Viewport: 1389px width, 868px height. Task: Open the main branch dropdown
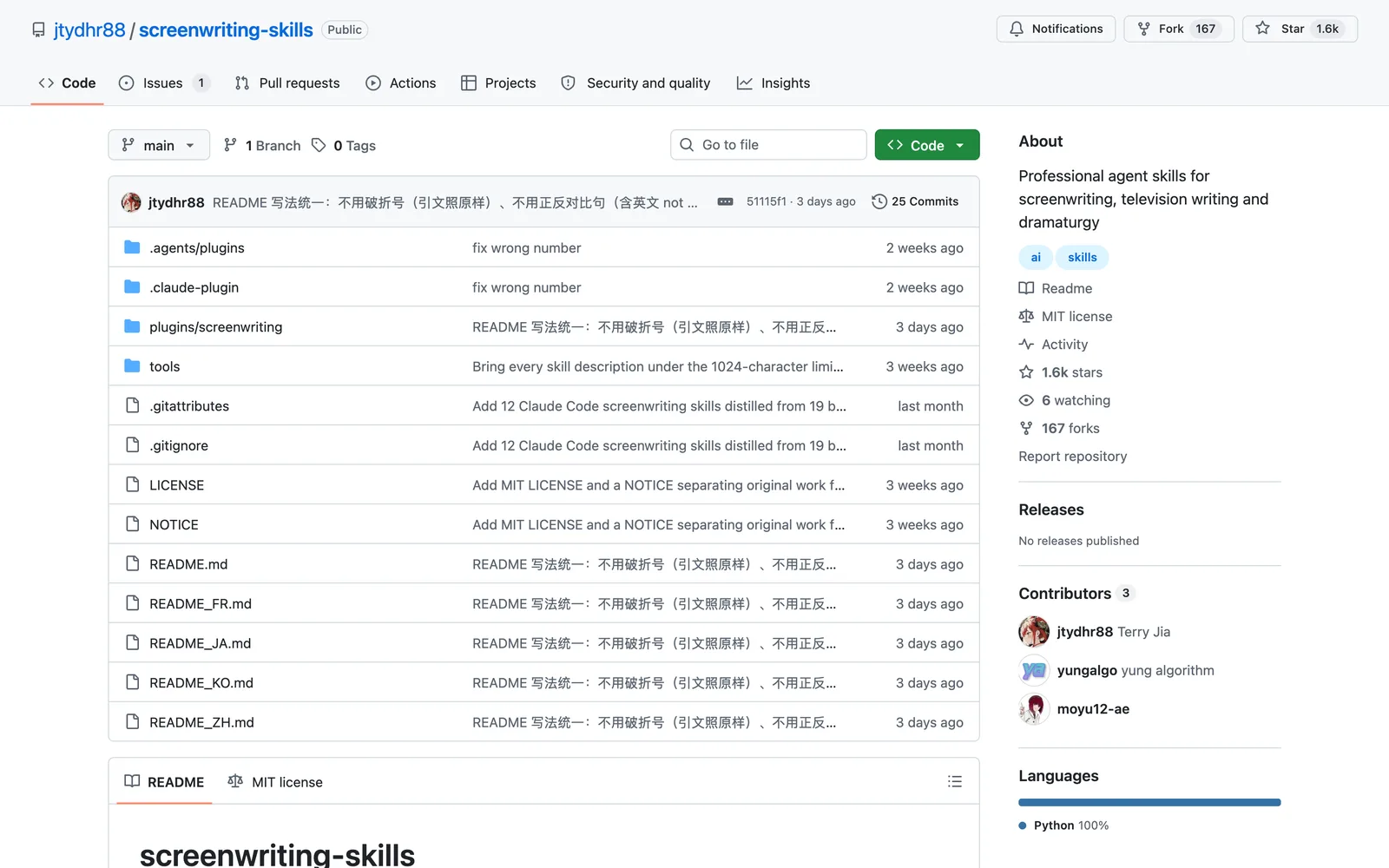(159, 145)
